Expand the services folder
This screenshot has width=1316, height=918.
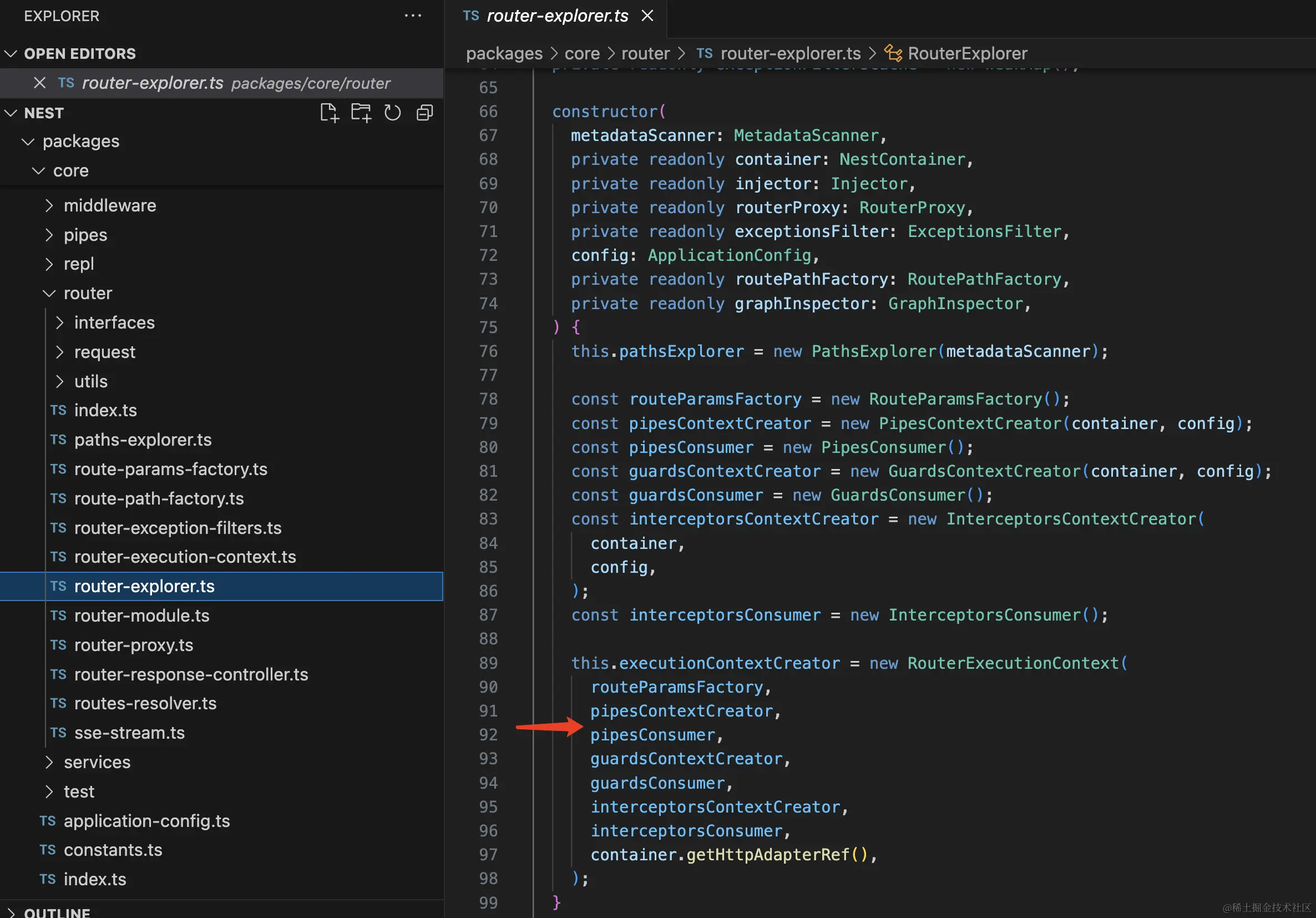coord(49,762)
